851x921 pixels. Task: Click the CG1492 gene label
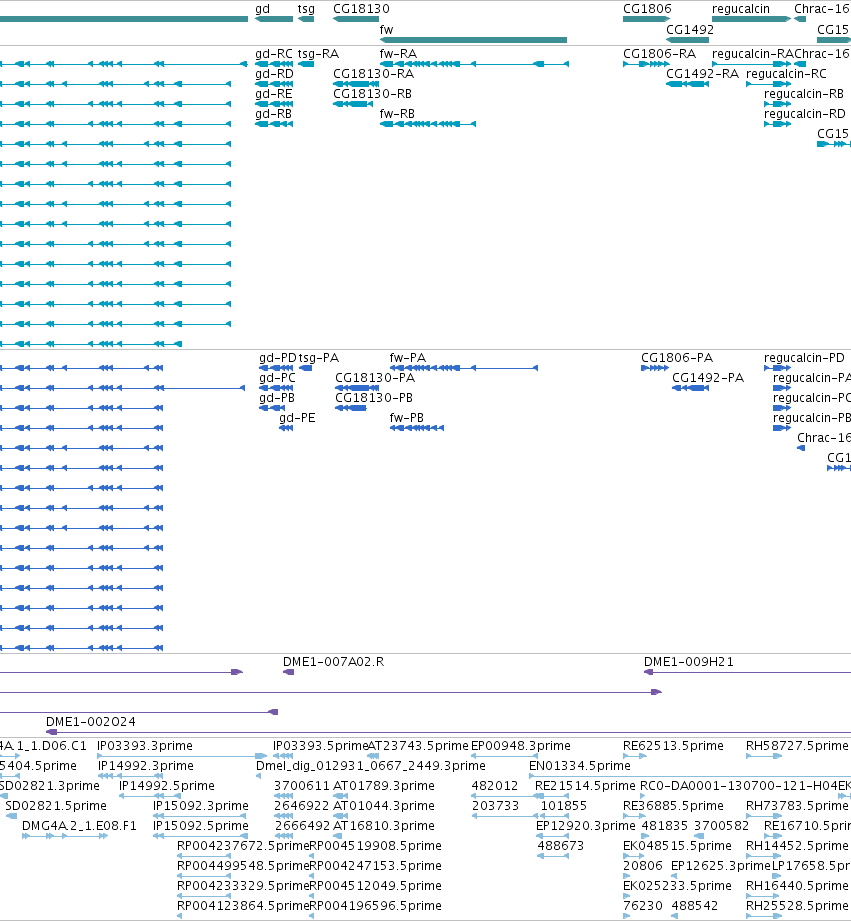(x=690, y=29)
